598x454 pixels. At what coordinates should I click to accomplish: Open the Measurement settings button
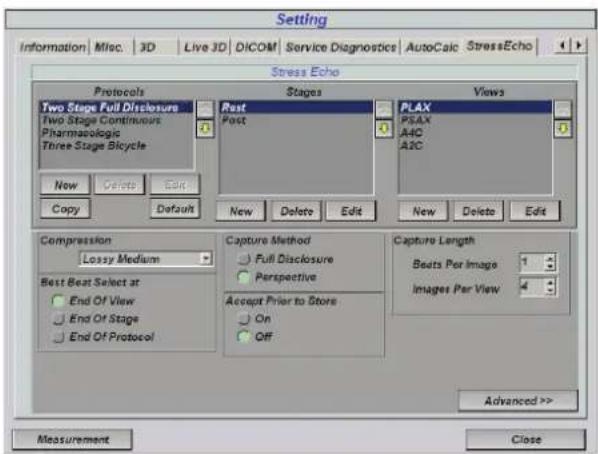tap(73, 439)
